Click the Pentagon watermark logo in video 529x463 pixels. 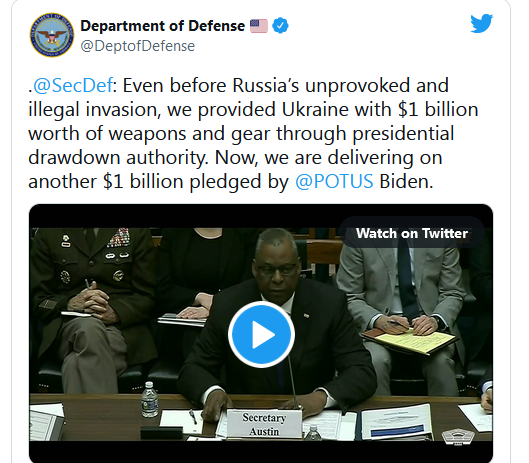[458, 435]
